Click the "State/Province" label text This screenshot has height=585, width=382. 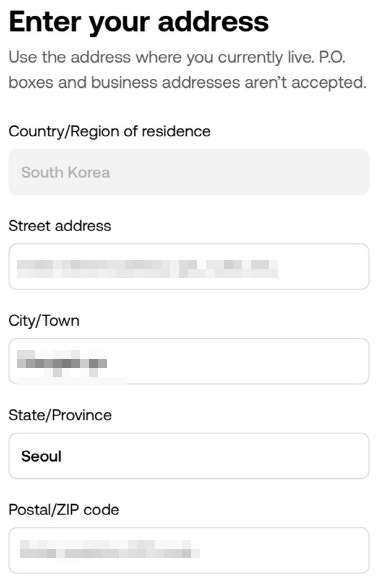click(x=60, y=415)
